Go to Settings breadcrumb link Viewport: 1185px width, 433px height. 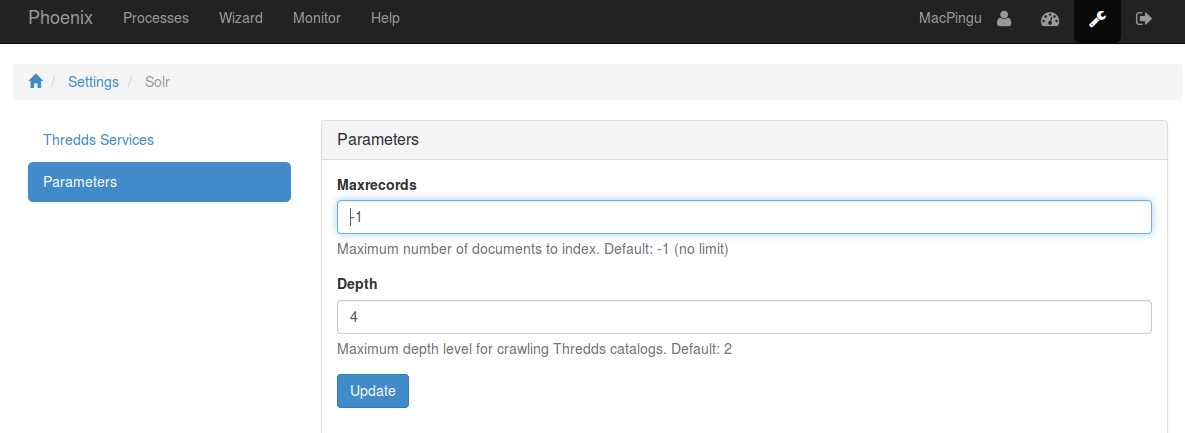click(x=93, y=82)
